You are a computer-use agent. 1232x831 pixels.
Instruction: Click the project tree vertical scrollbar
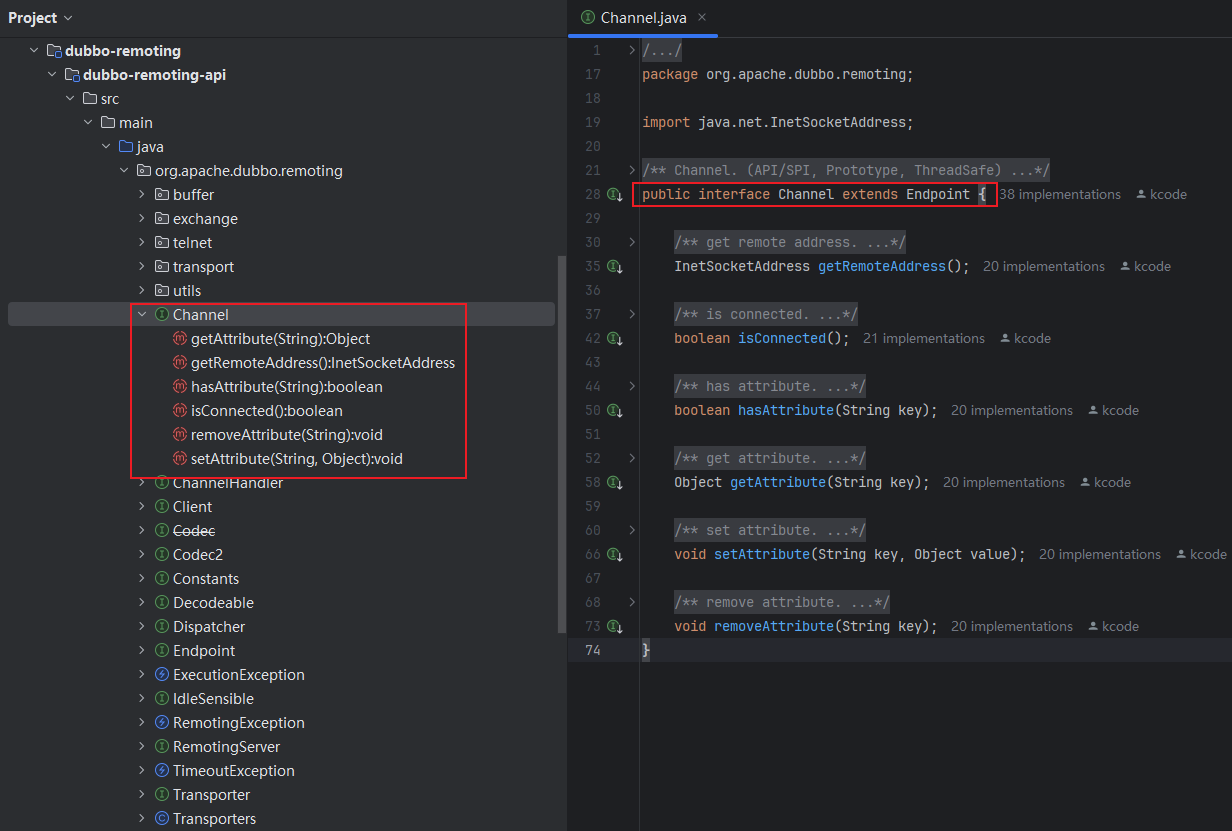[561, 440]
